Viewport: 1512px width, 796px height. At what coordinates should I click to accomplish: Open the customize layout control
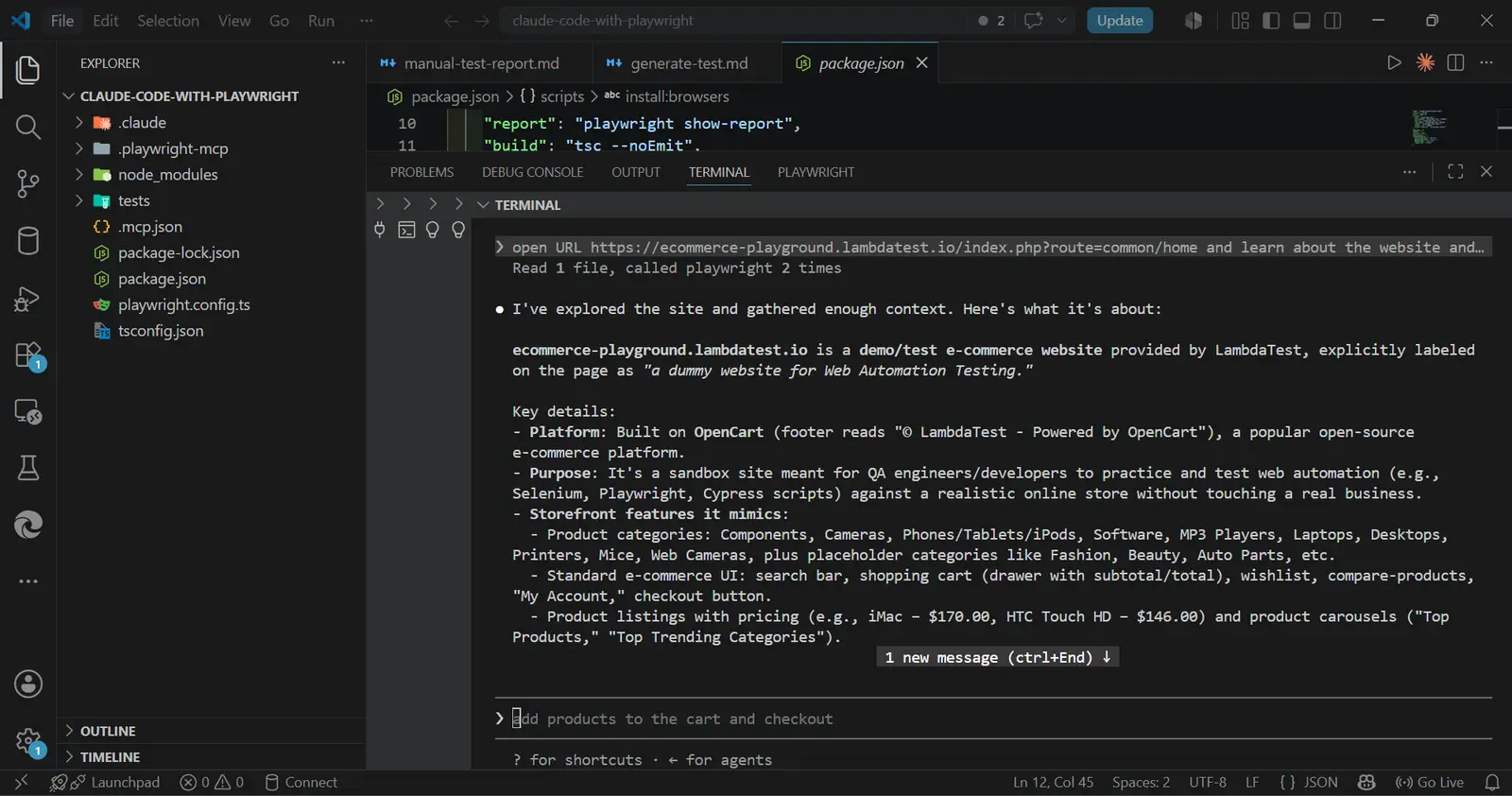tap(1241, 21)
